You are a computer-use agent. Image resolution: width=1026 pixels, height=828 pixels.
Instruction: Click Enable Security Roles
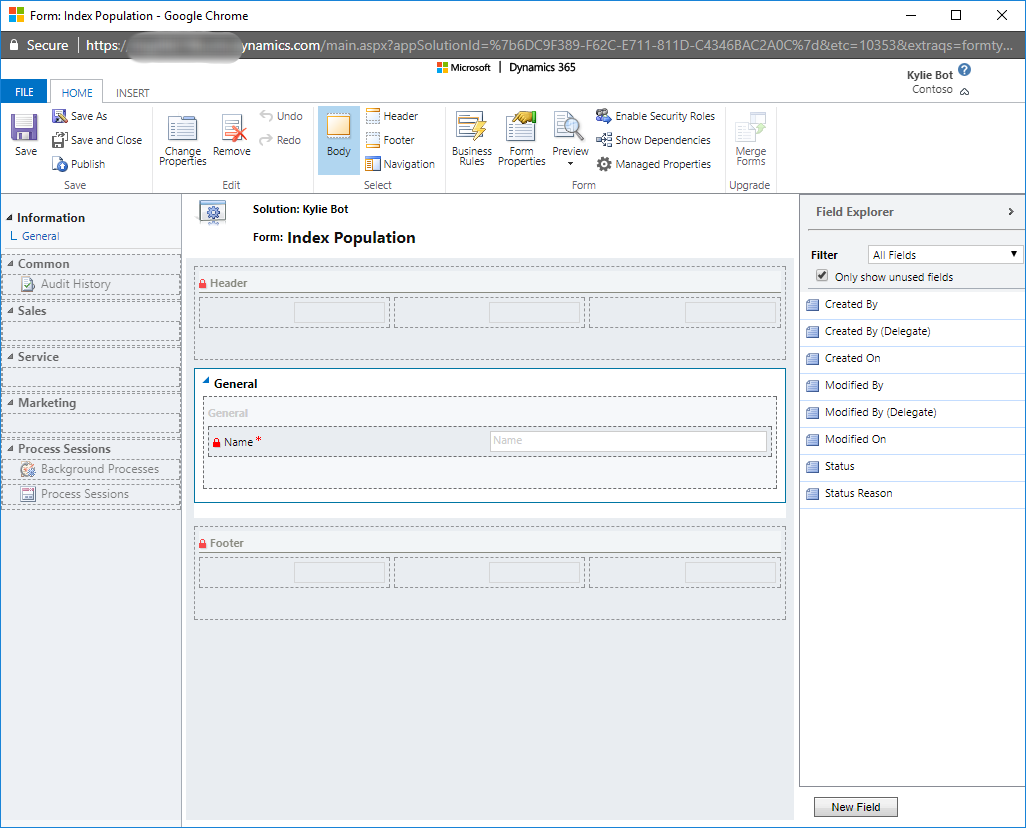click(x=655, y=116)
